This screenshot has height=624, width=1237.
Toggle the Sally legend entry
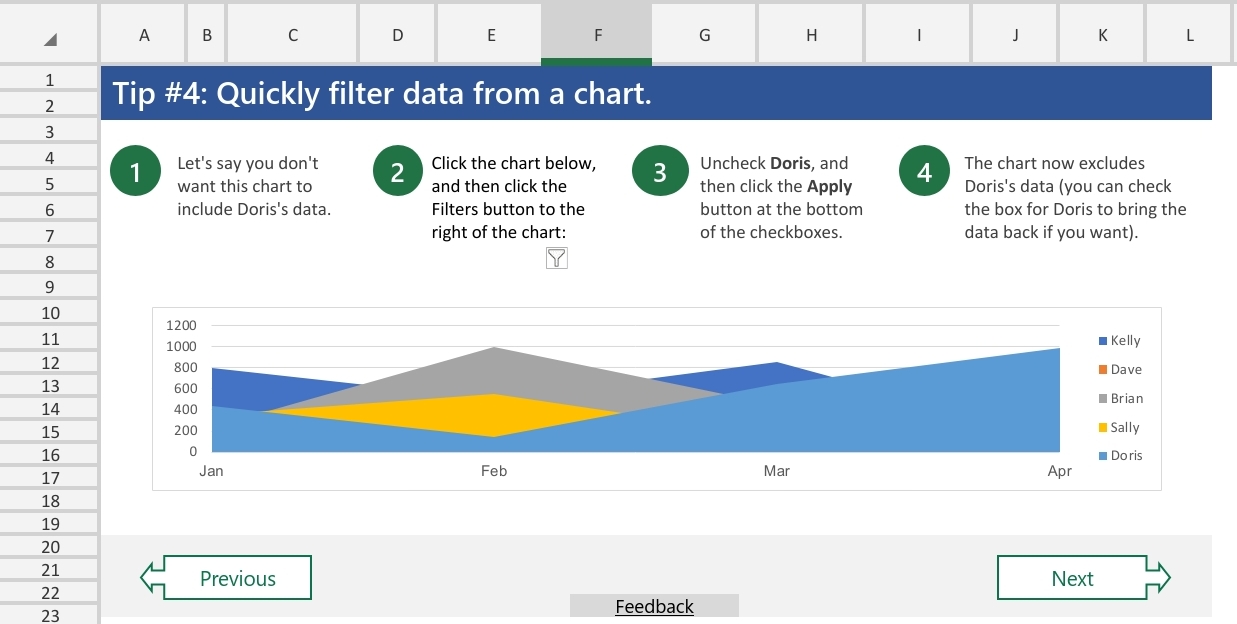click(1124, 427)
